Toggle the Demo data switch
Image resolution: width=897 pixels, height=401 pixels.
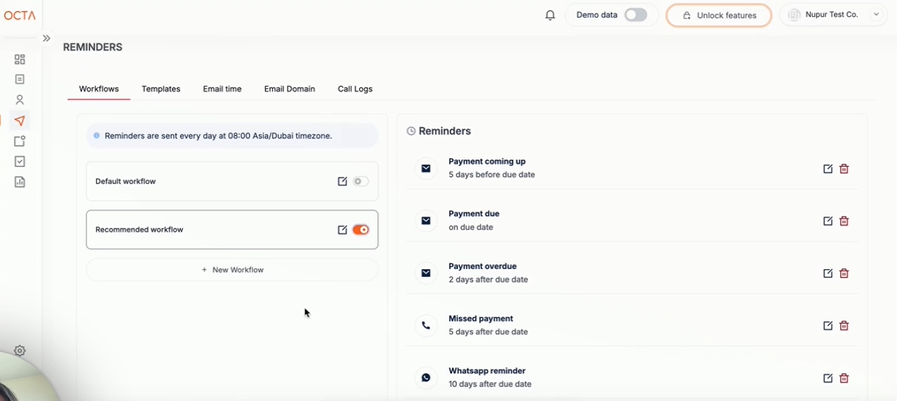[x=635, y=15]
